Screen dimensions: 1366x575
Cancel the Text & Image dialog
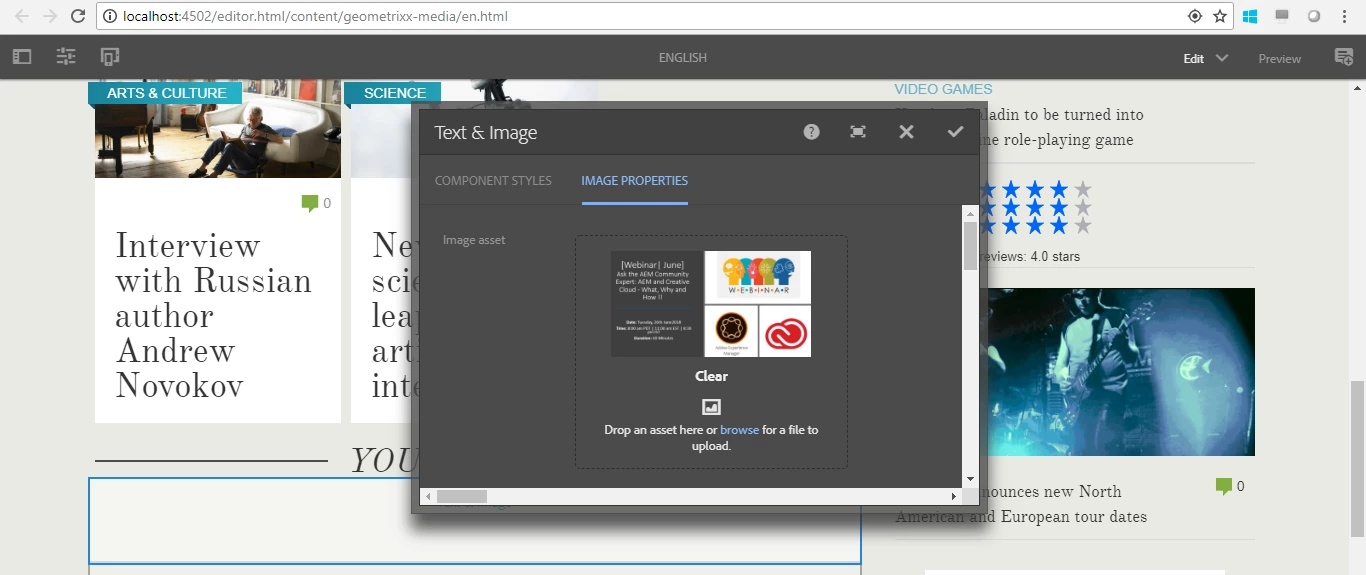point(906,132)
